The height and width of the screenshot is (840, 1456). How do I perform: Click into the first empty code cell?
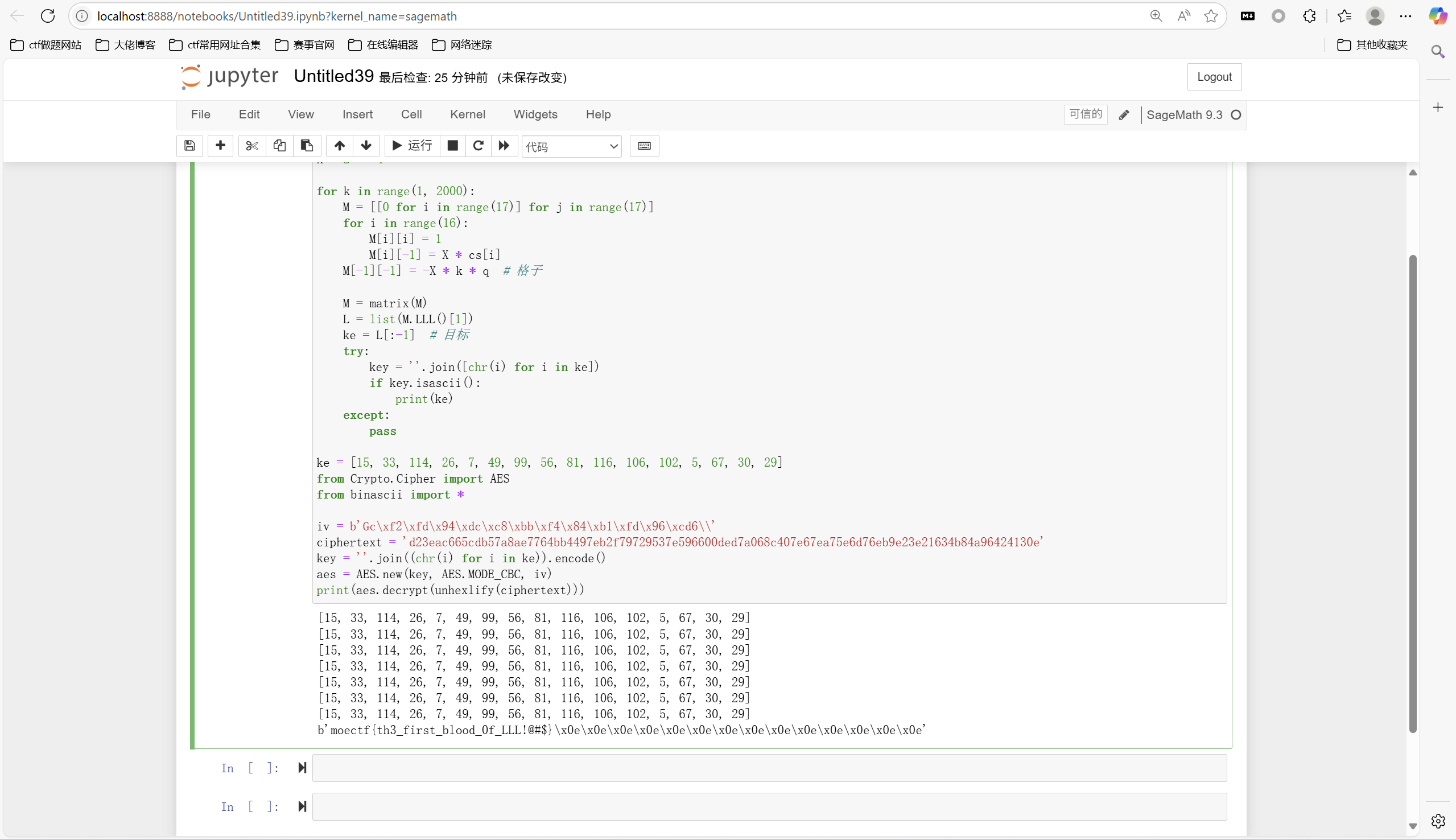tap(769, 768)
